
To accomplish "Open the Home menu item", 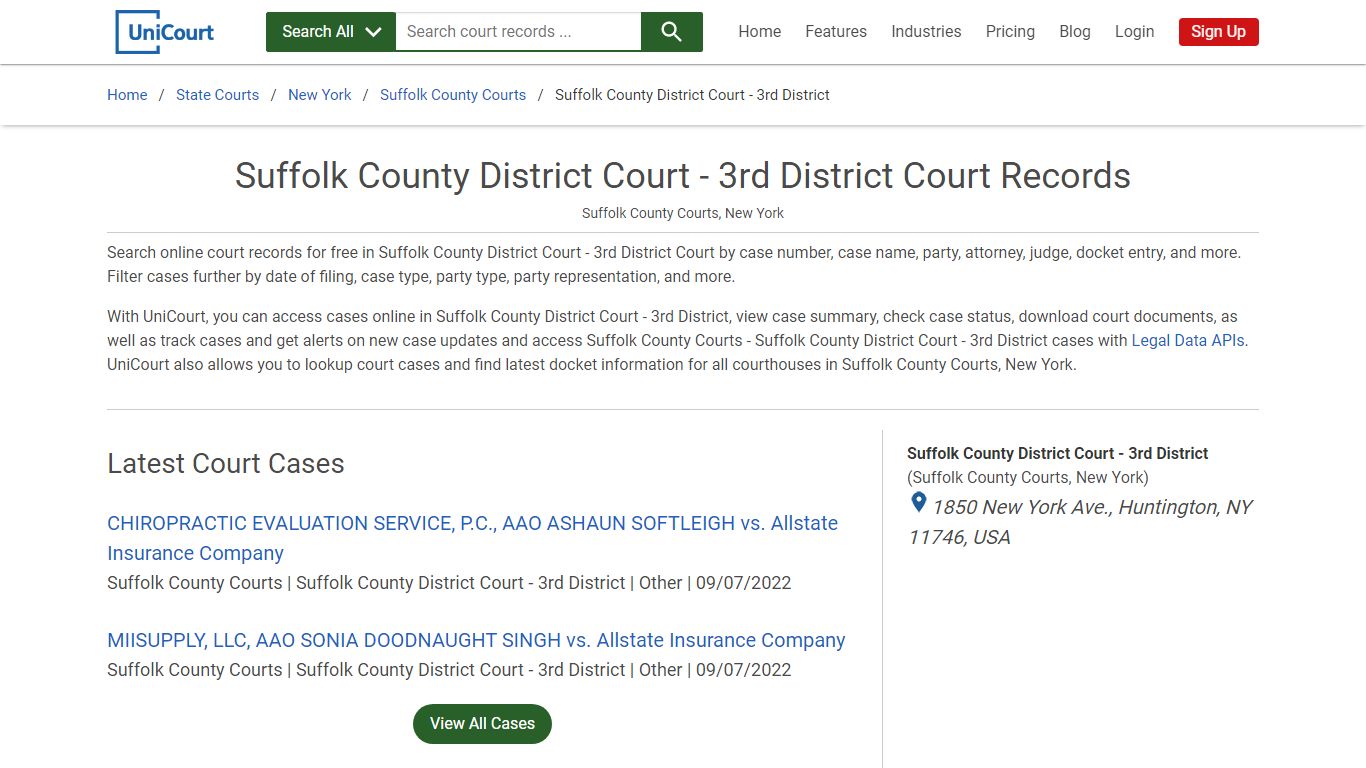I will click(760, 32).
